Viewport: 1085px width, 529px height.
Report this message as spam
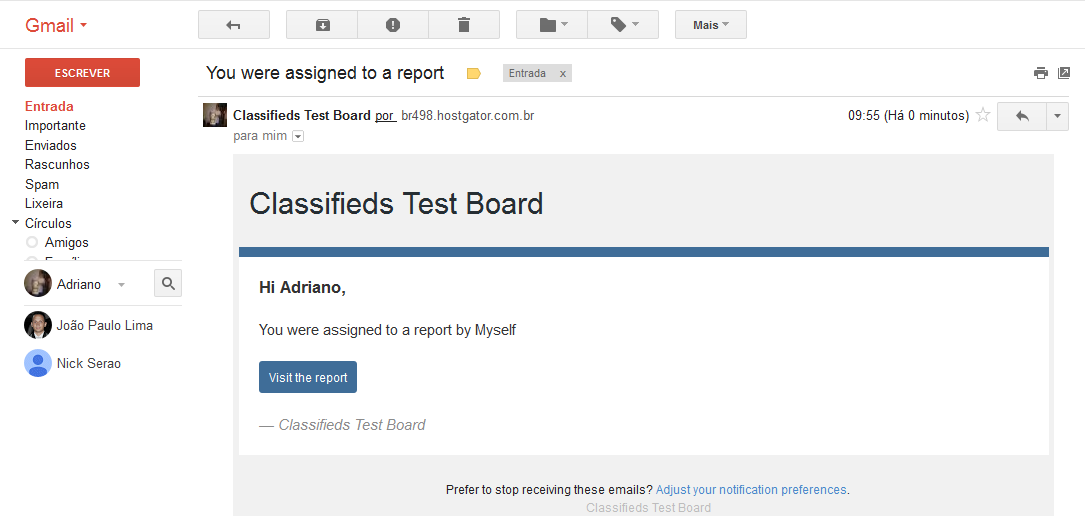(x=393, y=25)
